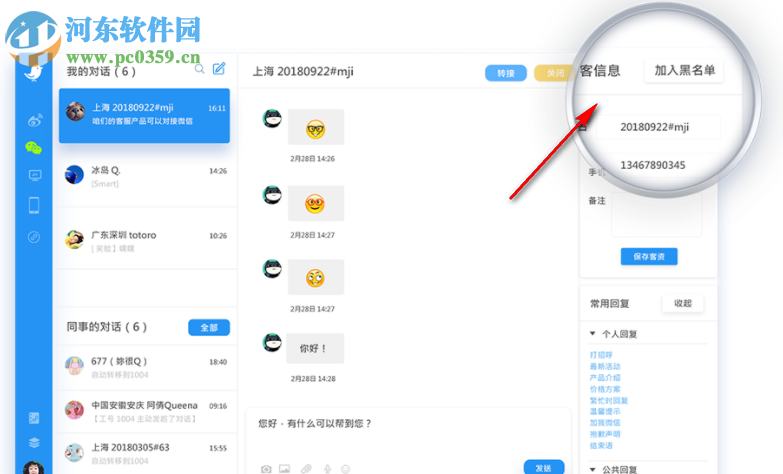Open the Weibo channel in sidebar
The image size is (783, 474).
pos(34,120)
